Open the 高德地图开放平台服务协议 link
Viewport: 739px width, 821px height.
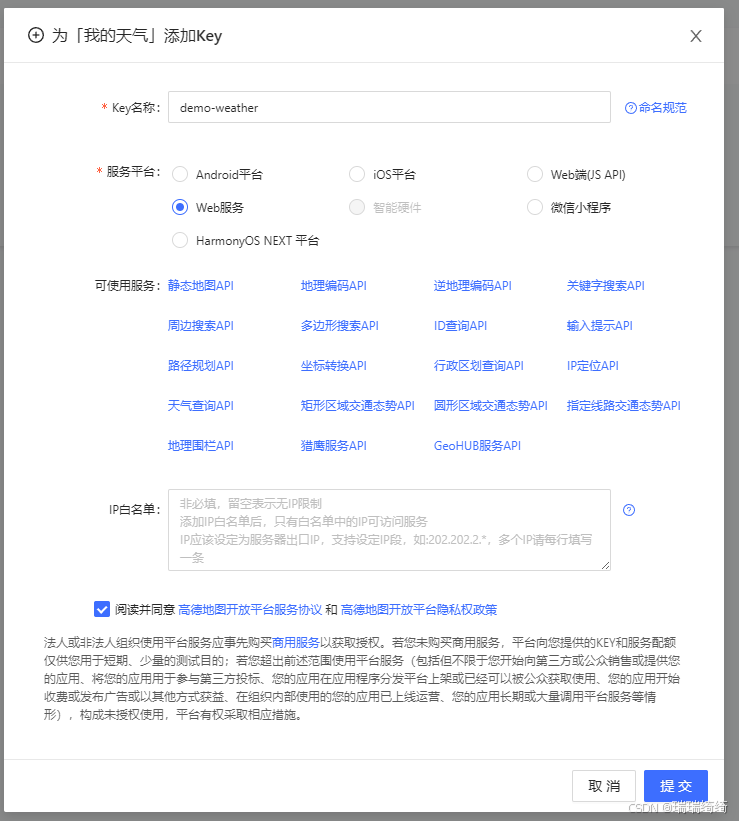pos(250,609)
